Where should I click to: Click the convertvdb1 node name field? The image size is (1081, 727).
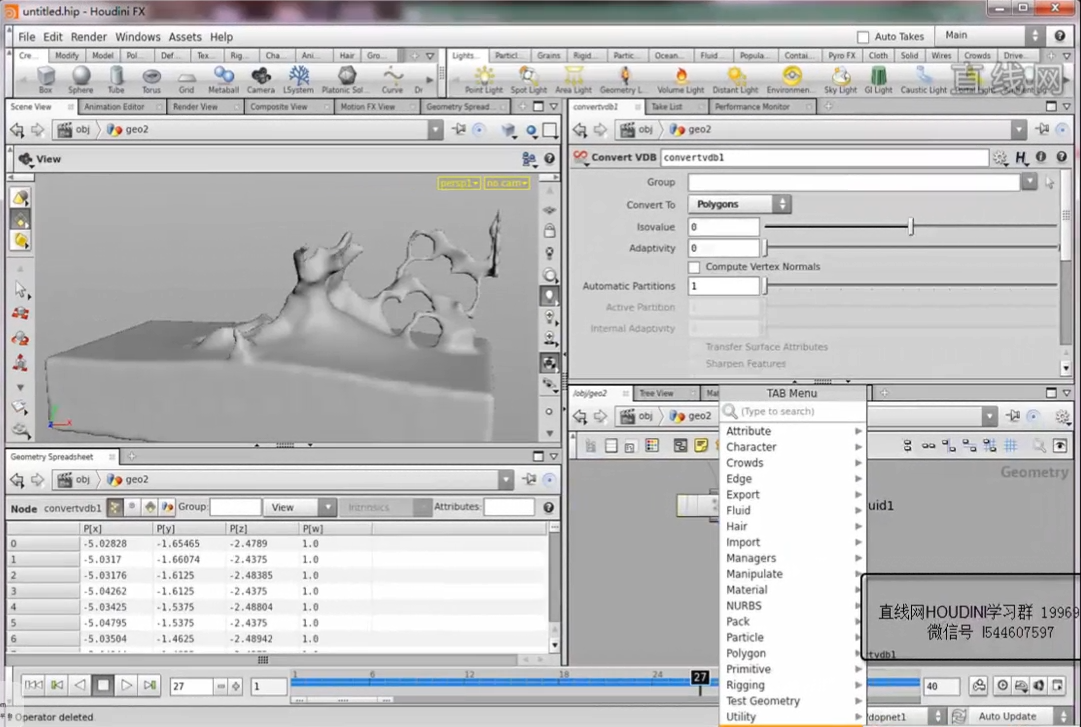(x=824, y=158)
